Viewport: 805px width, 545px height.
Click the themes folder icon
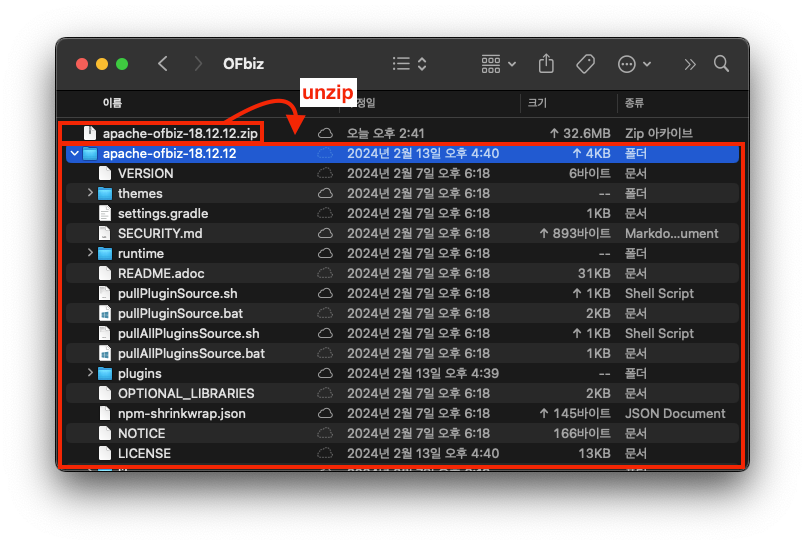(105, 193)
